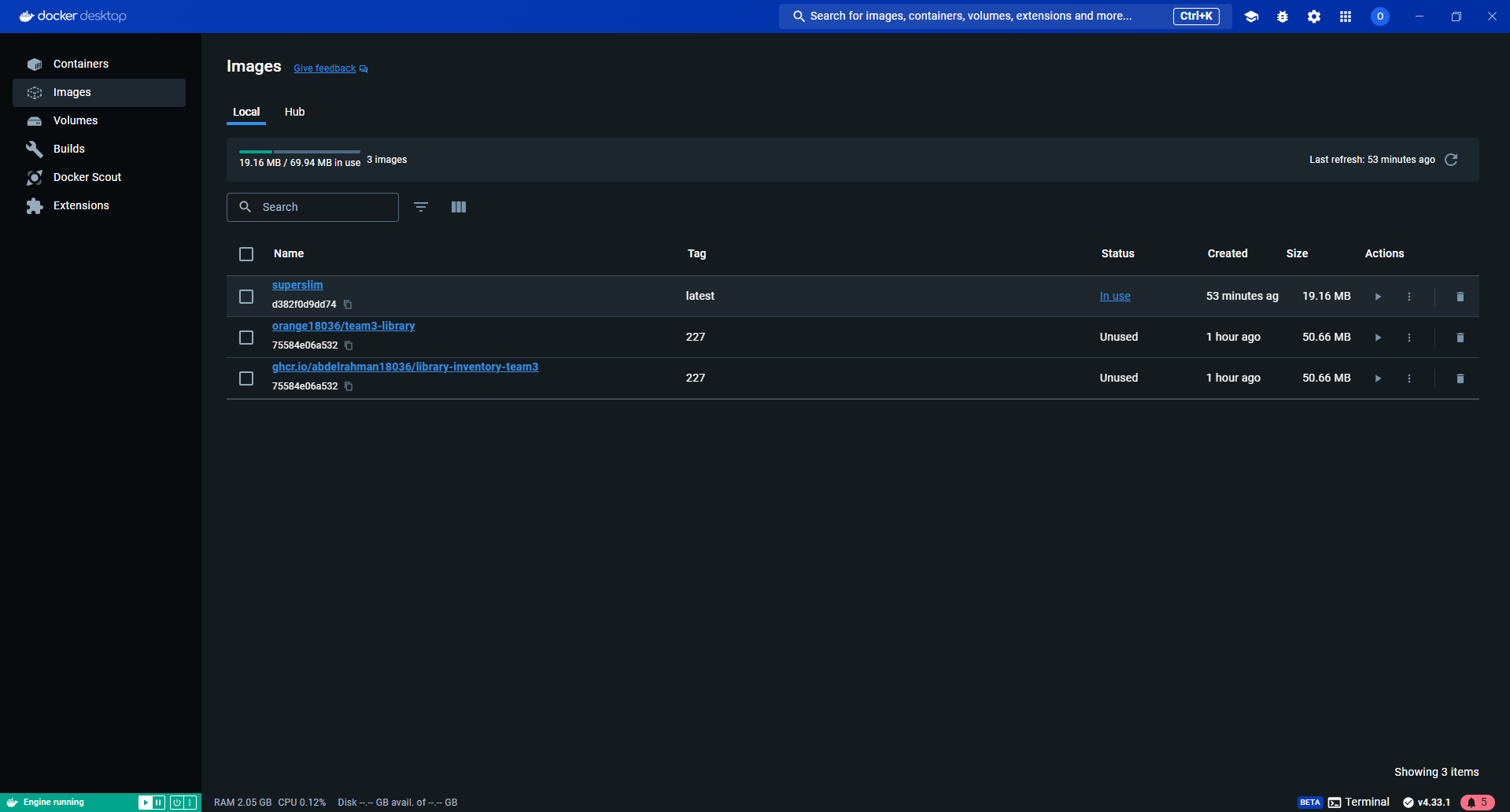Open more actions for orange18036/team3-library
Viewport: 1510px width, 812px height.
(1409, 338)
